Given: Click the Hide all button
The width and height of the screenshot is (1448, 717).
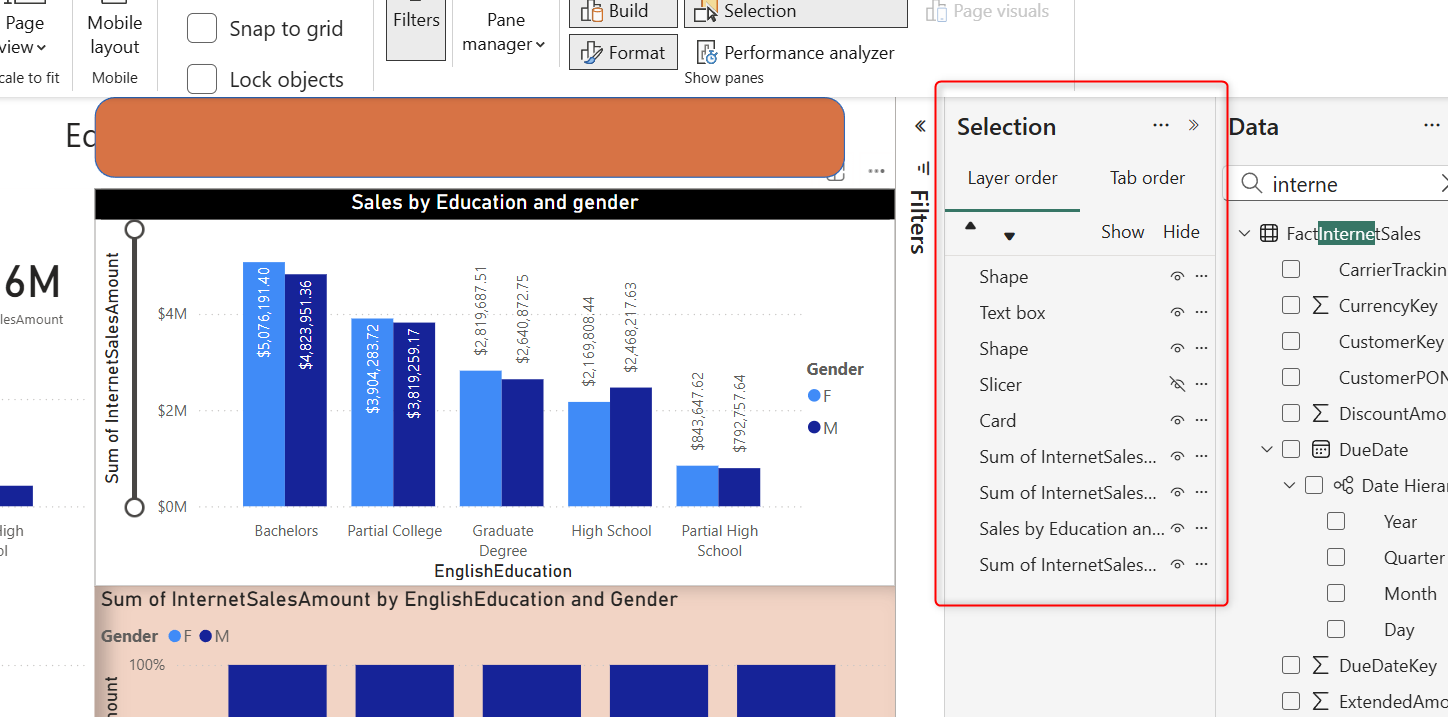Looking at the screenshot, I should tap(1181, 232).
